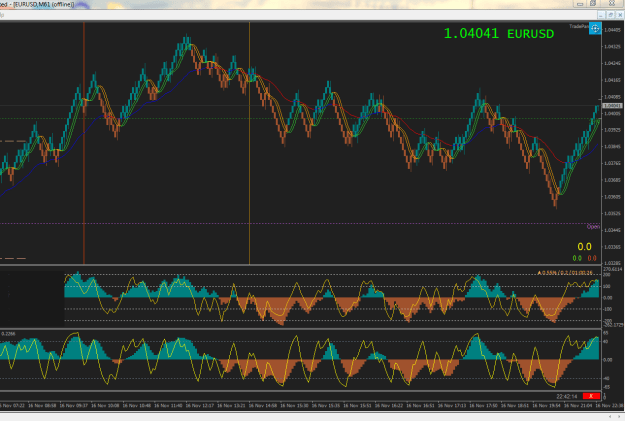Click the 16 Nov 14:58 time axis label
The width and height of the screenshot is (625, 421).
click(x=263, y=405)
